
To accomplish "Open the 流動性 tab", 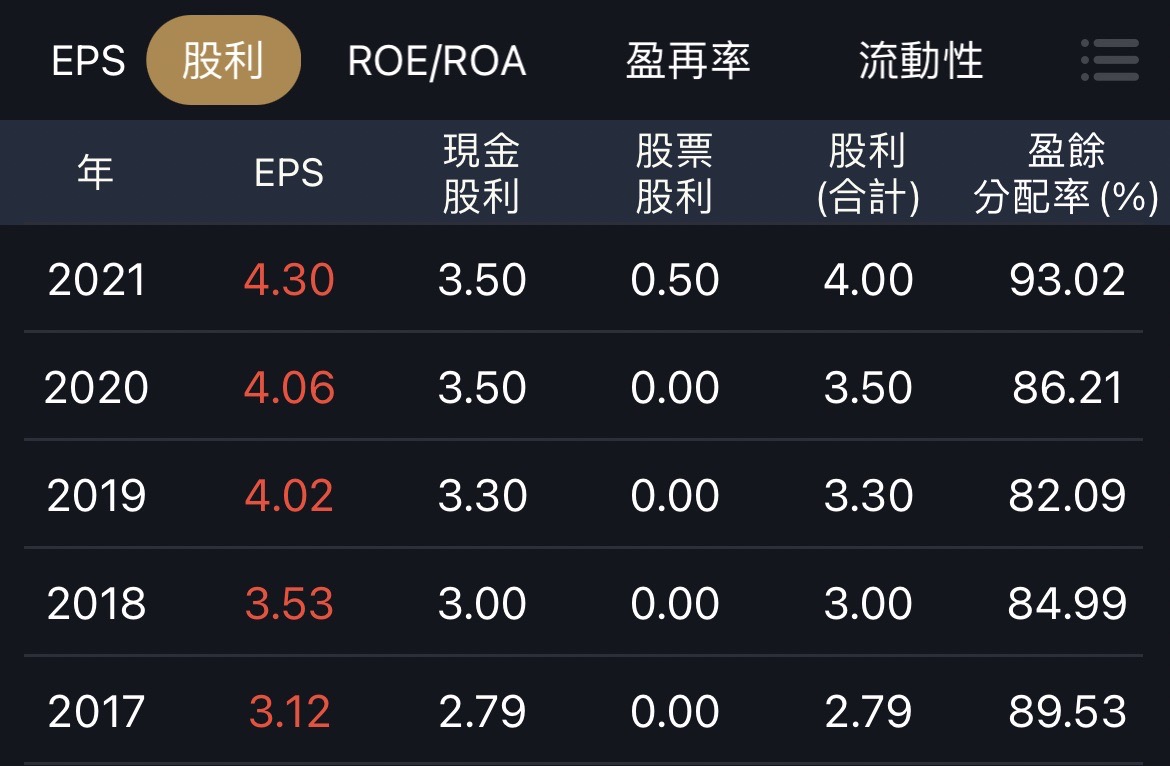I will (x=920, y=60).
